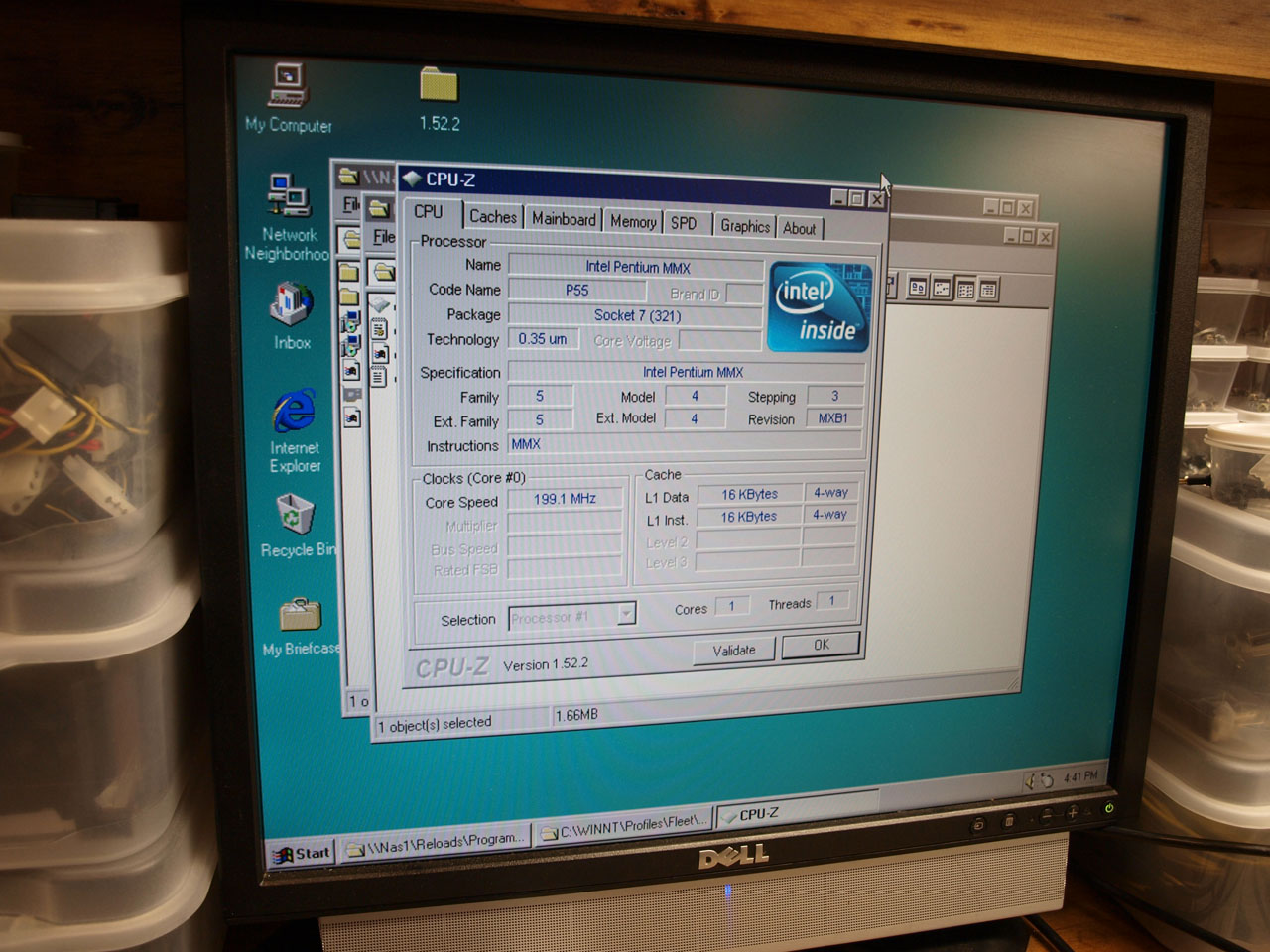
Task: Switch folder window to Small Icons view
Action: tap(942, 289)
